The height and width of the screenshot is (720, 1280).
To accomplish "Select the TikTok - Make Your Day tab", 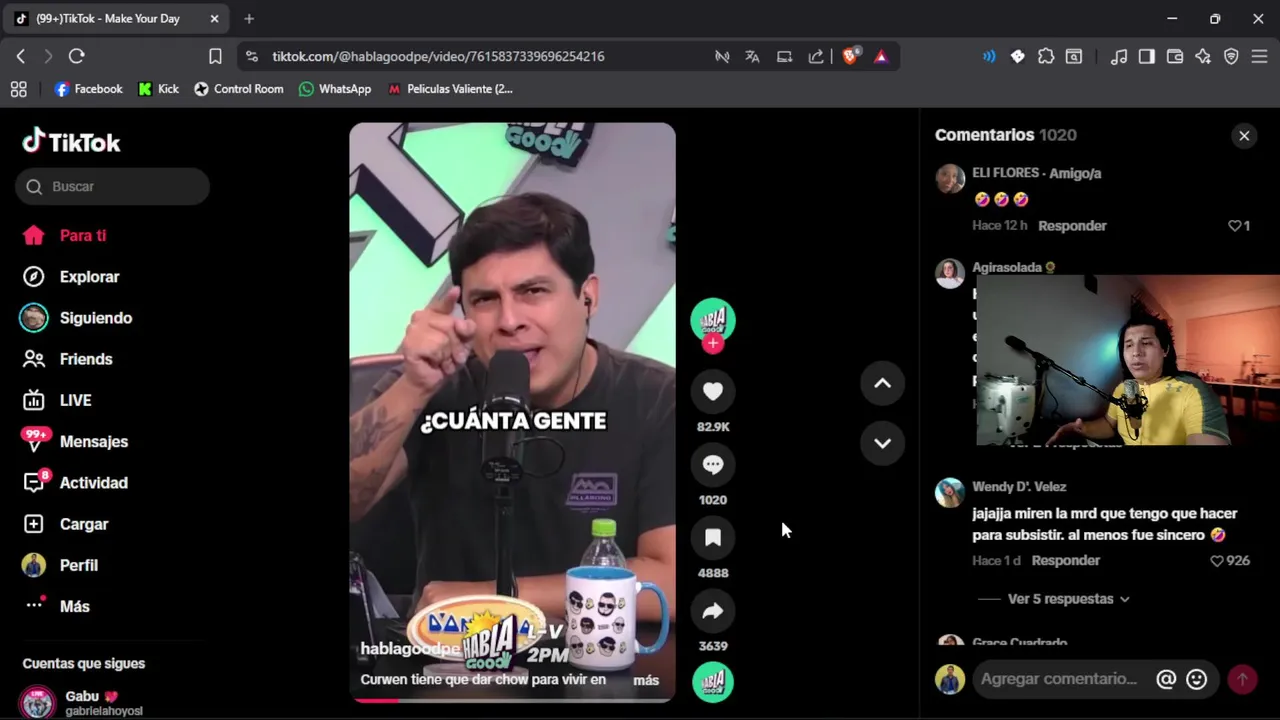I will 117,18.
